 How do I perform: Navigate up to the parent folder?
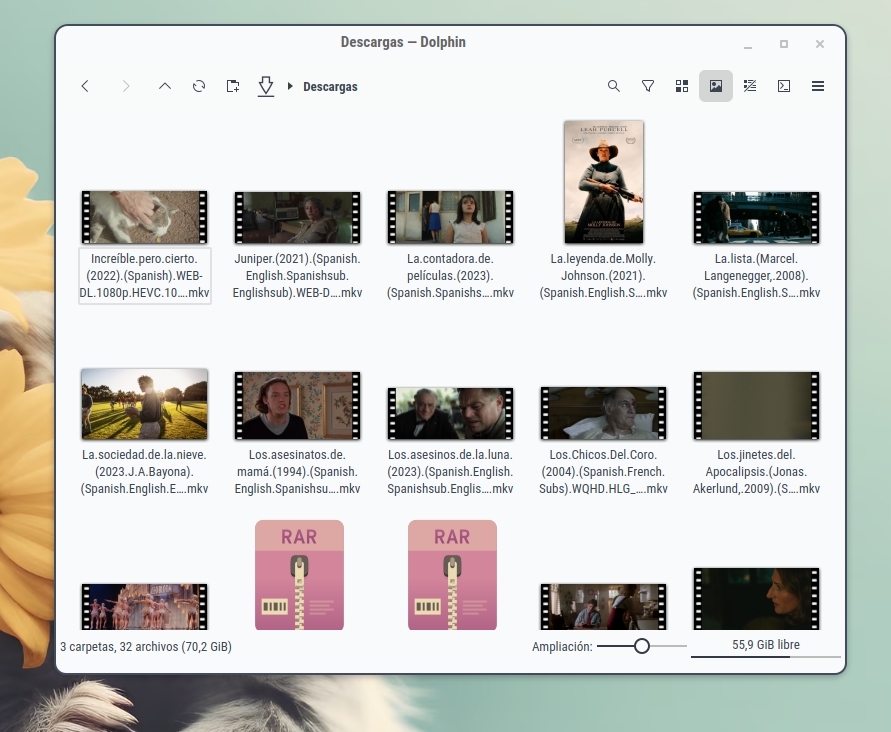(x=165, y=87)
